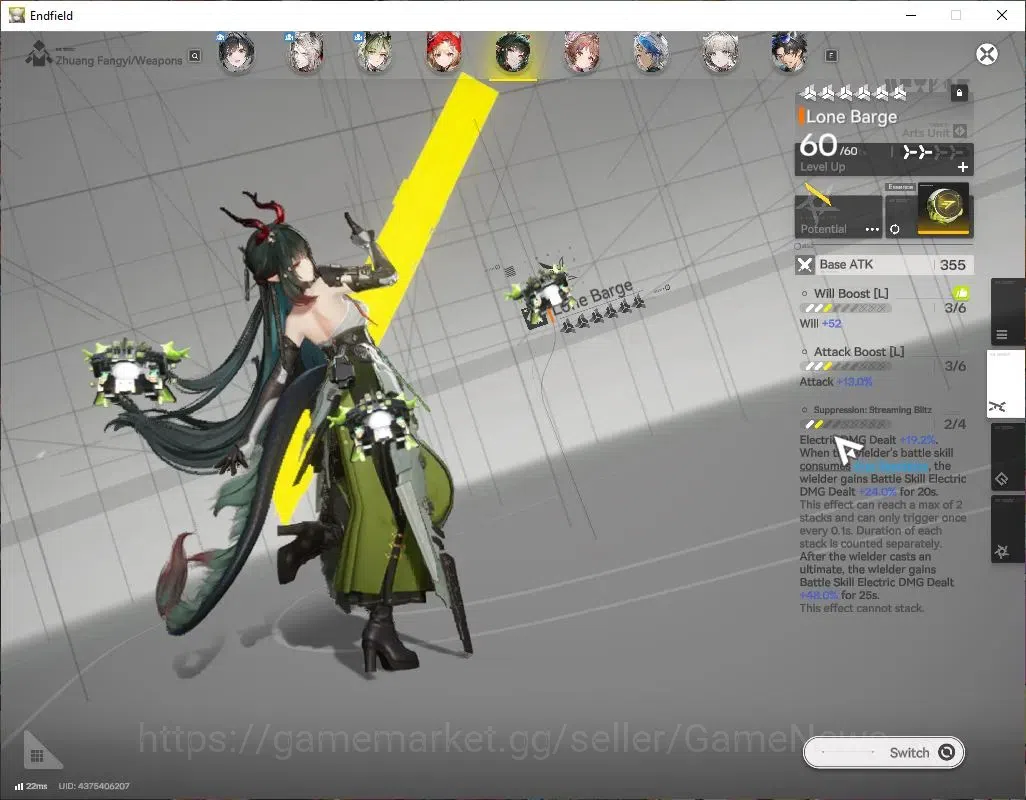Click the Arts Unit weapon type icon
Viewport: 1026px width, 800px height.
[x=959, y=131]
